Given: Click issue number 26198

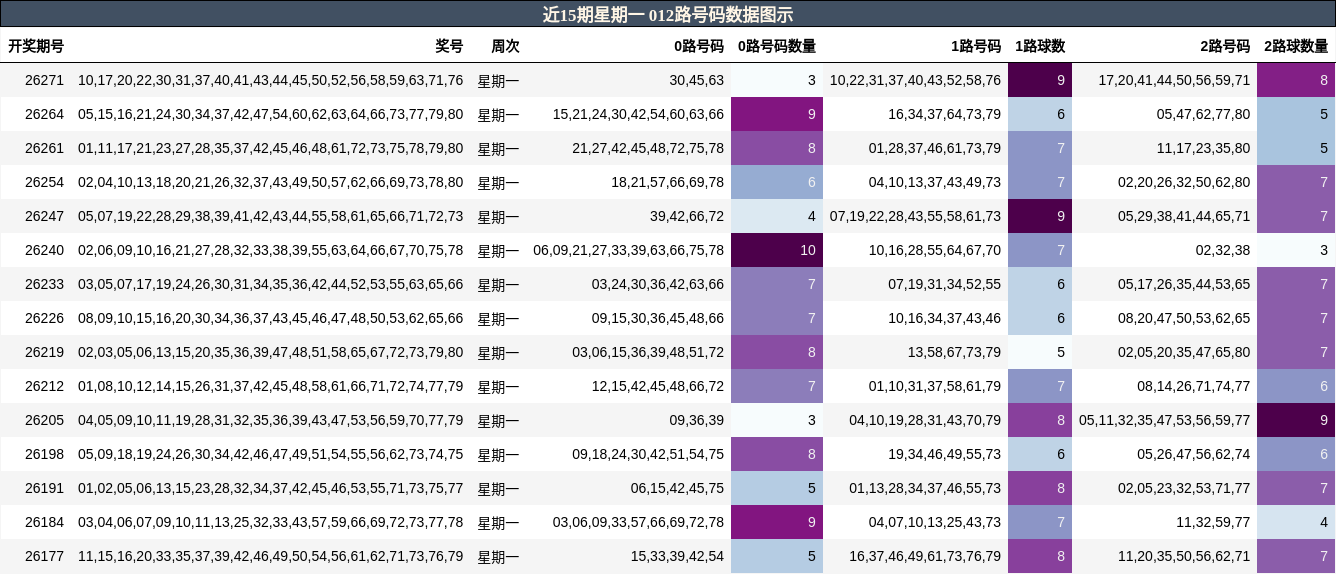Looking at the screenshot, I should [x=44, y=454].
